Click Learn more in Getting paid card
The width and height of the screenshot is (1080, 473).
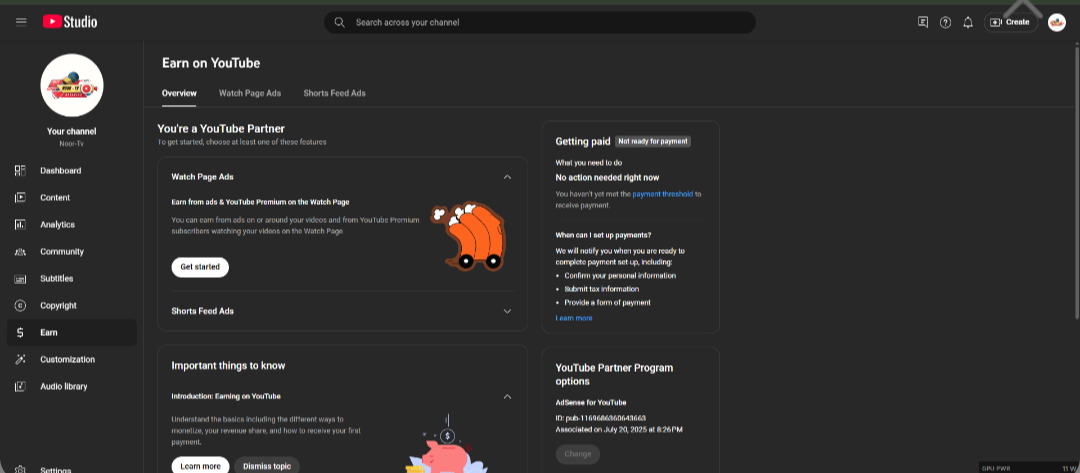[574, 318]
